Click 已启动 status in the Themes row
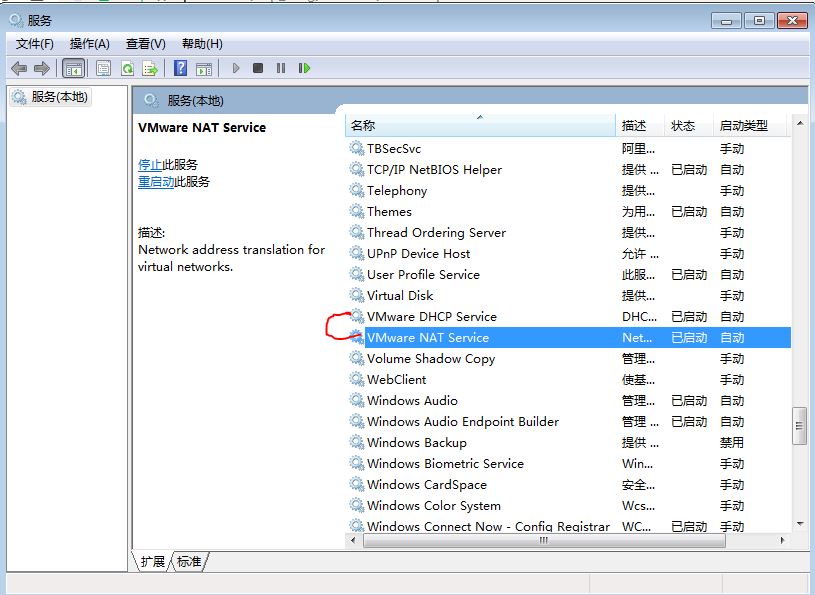The width and height of the screenshot is (815, 595). pyautogui.click(x=689, y=211)
